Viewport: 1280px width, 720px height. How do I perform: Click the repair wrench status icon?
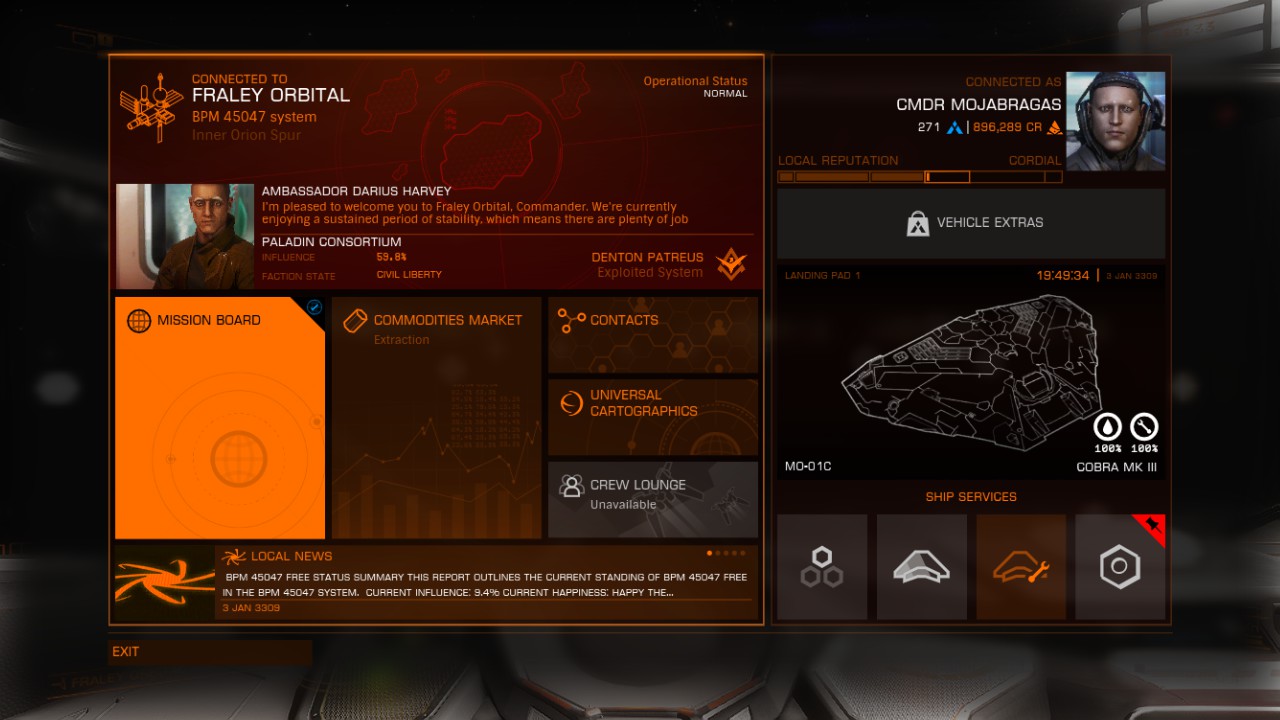[1144, 427]
